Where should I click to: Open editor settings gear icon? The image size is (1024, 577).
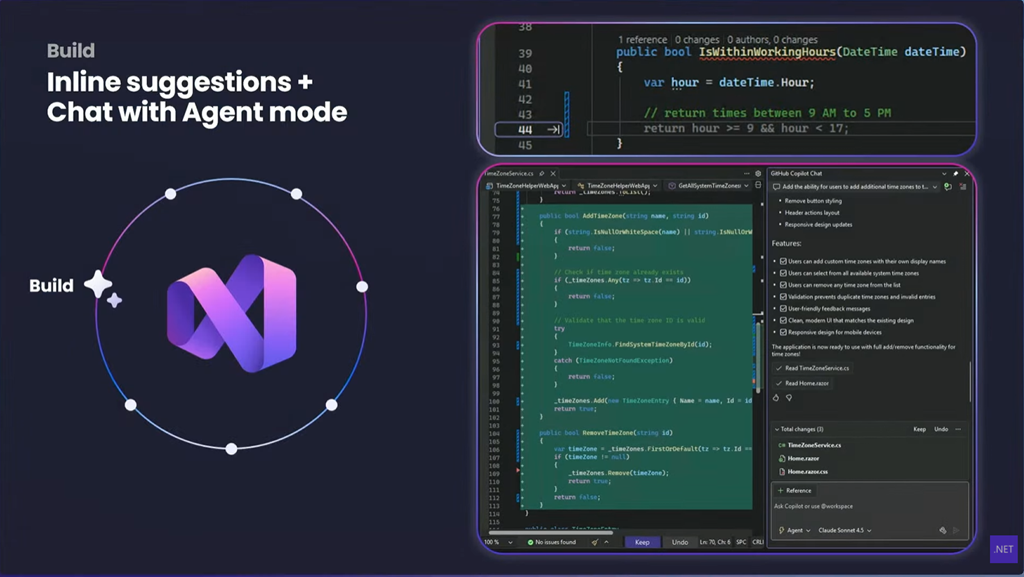[757, 173]
